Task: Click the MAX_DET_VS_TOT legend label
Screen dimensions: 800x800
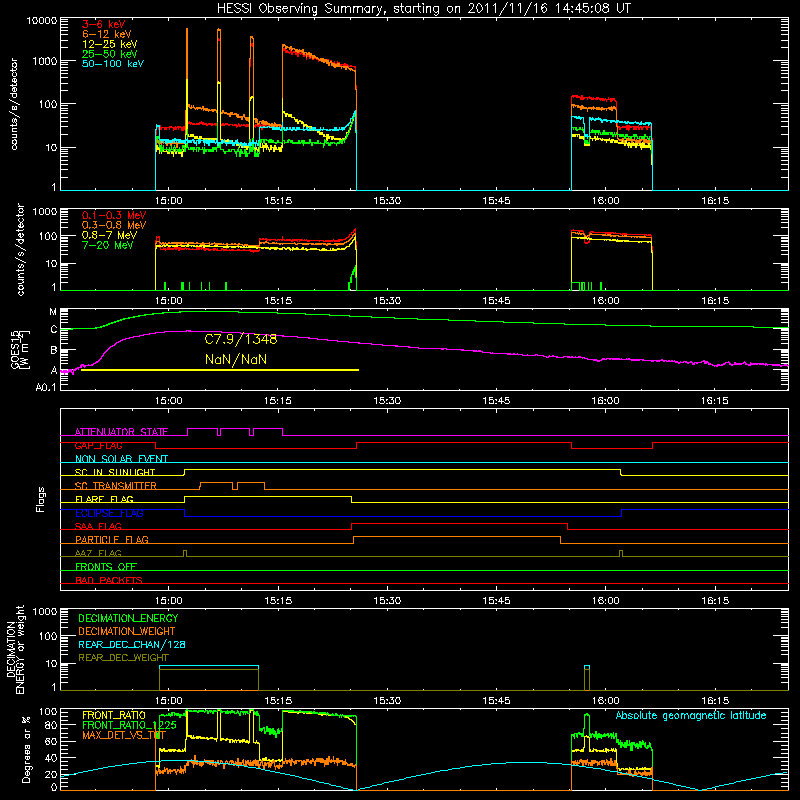Action: (x=124, y=735)
